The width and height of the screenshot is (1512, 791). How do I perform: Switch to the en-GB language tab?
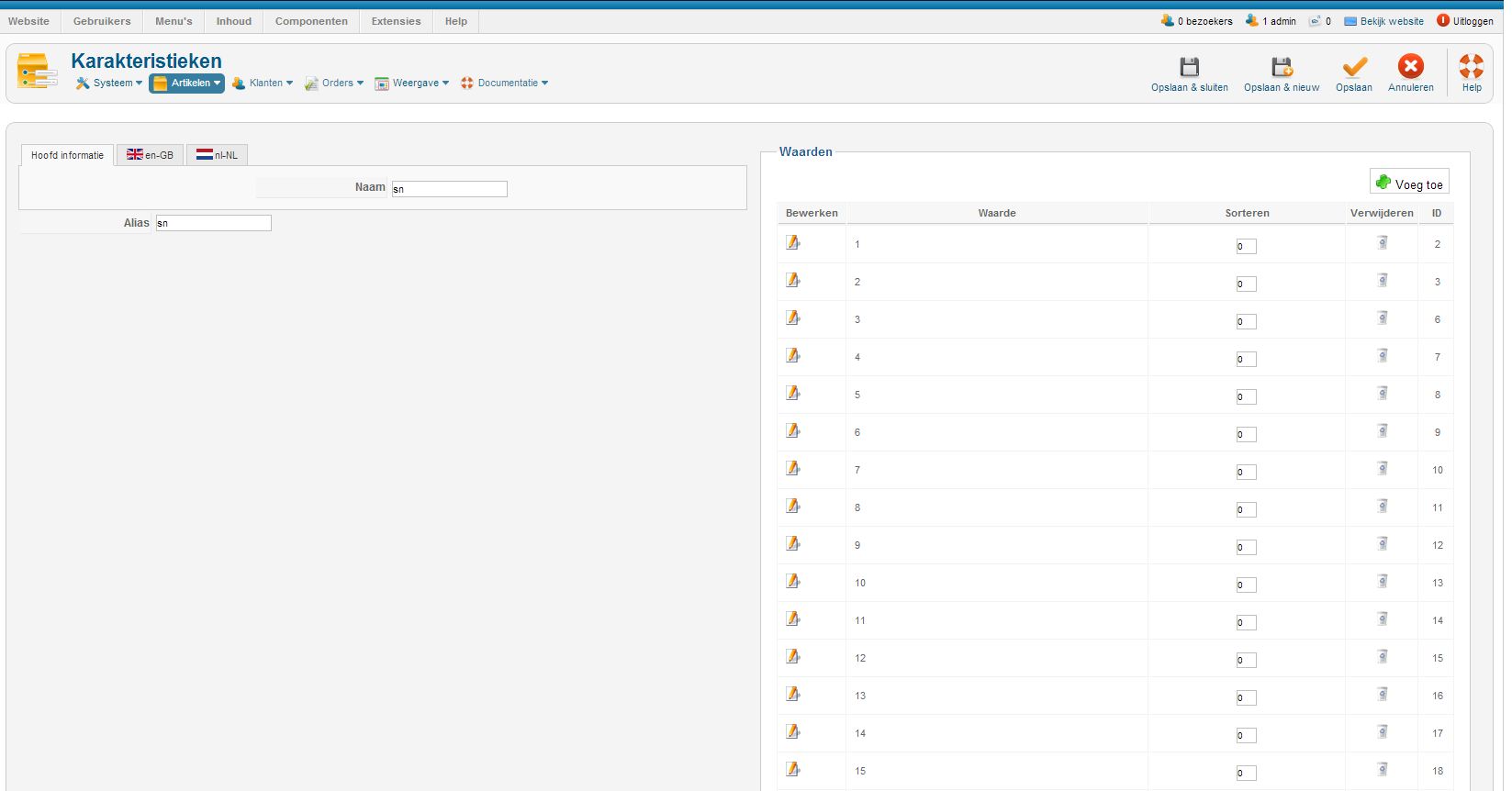coord(150,155)
